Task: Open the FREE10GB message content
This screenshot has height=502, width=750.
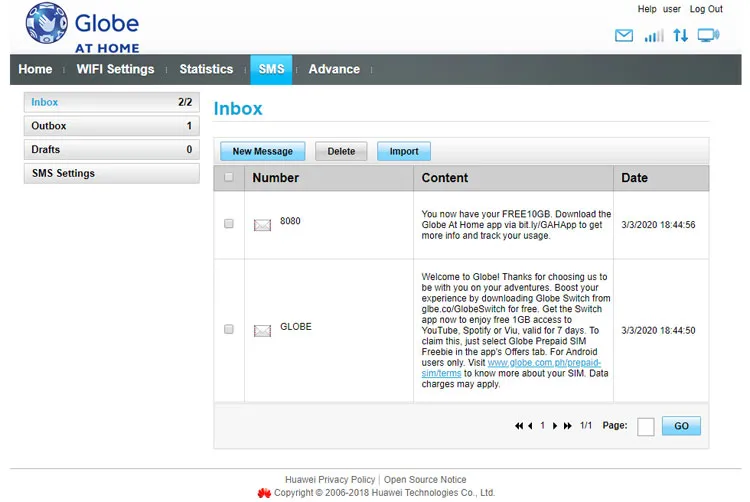Action: [x=516, y=225]
